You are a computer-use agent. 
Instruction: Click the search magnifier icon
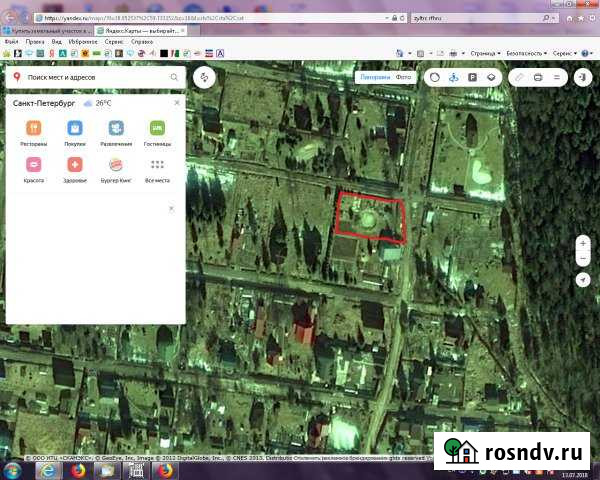174,77
